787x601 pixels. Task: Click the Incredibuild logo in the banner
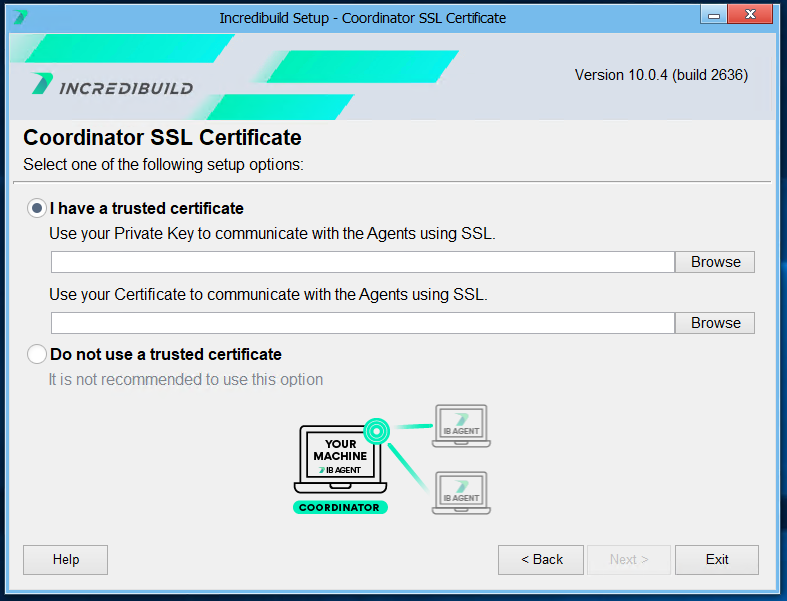click(x=111, y=85)
